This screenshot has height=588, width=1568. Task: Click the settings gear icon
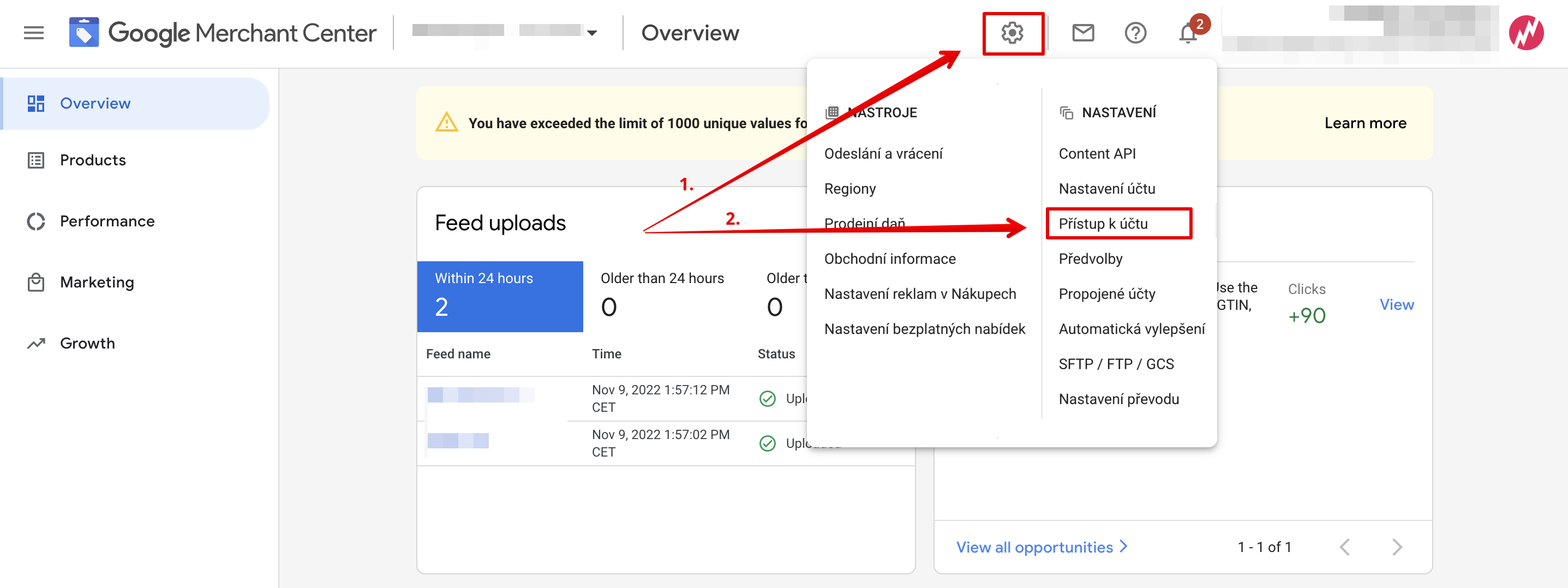pos(1012,33)
